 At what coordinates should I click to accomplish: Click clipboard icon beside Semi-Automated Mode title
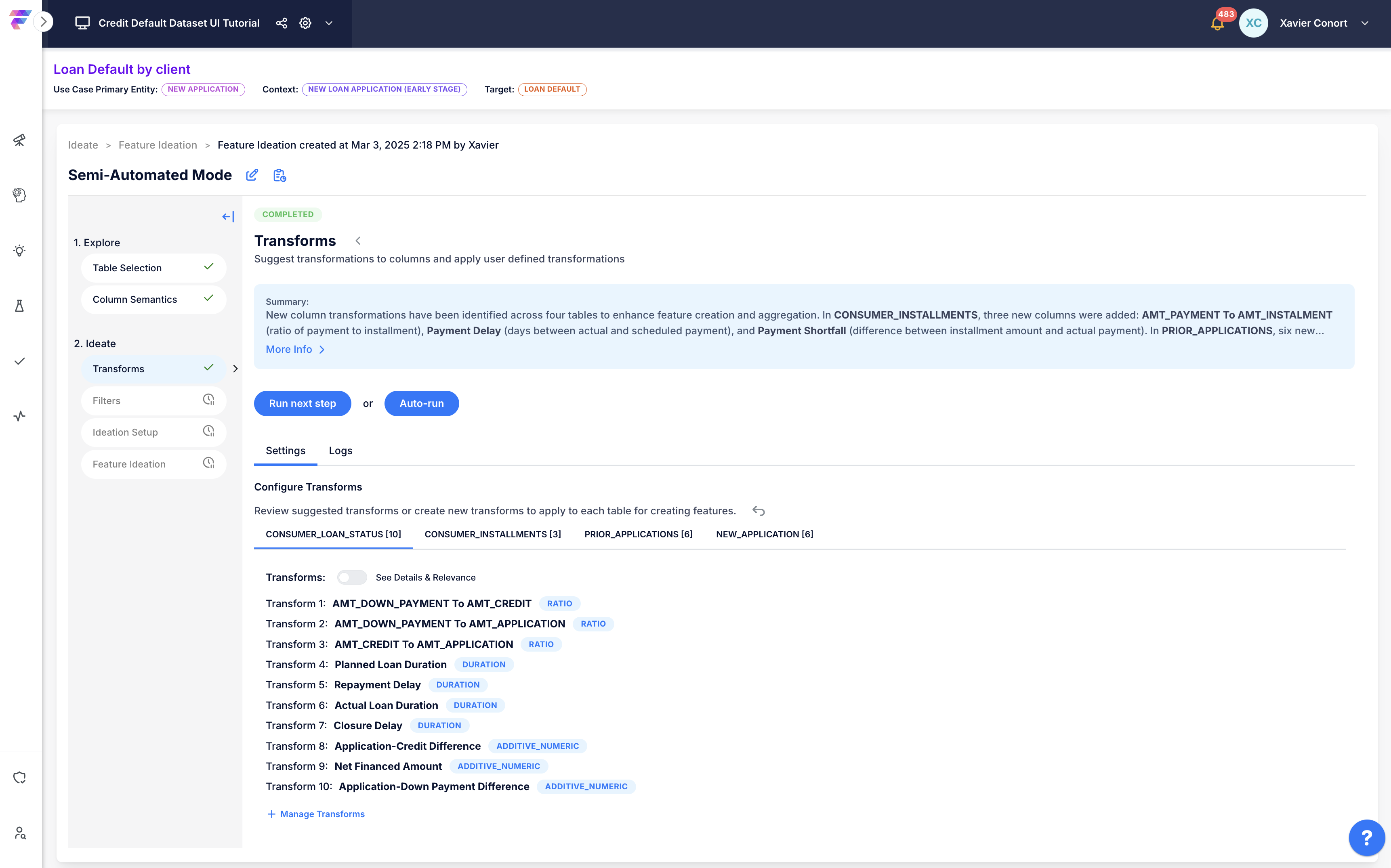pos(279,175)
